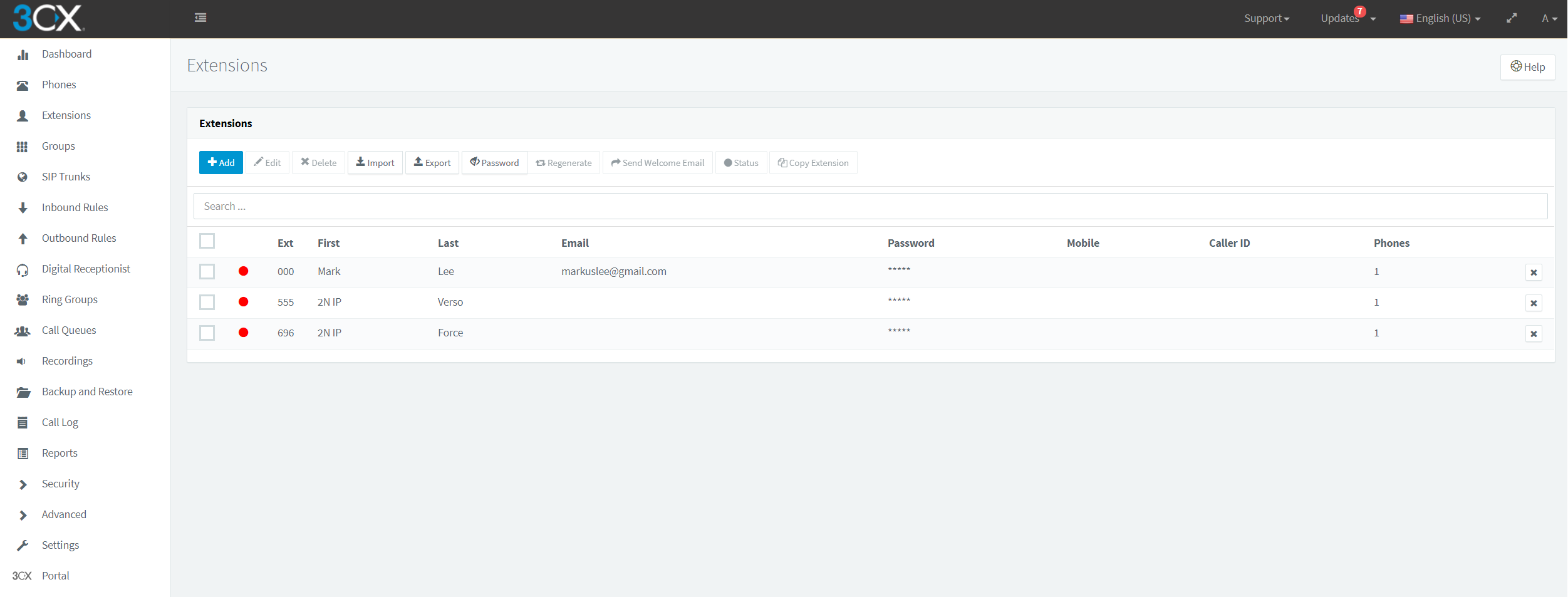Open the Support dropdown menu

pos(1266,19)
